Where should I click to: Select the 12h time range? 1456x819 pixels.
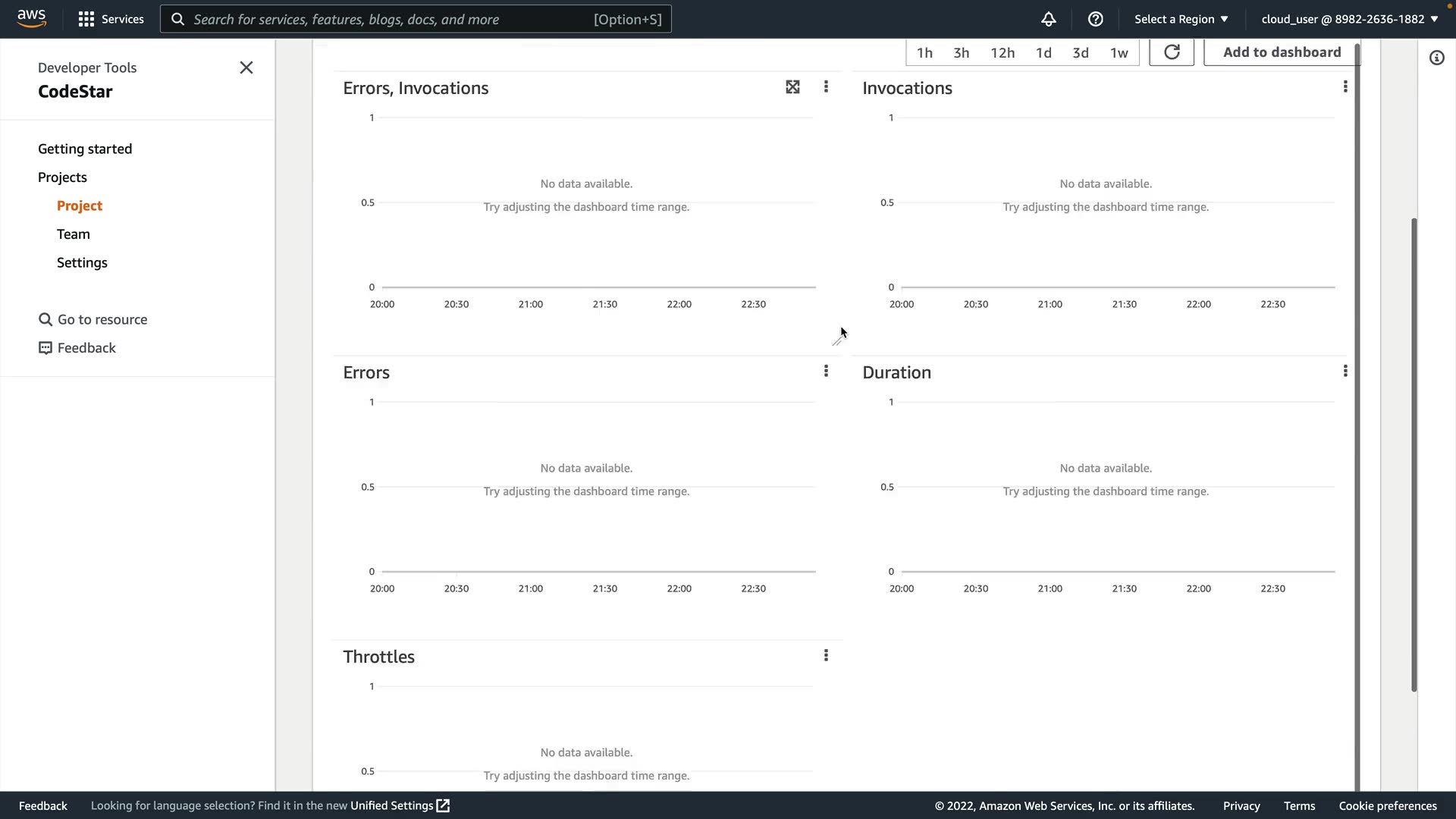pos(1002,52)
